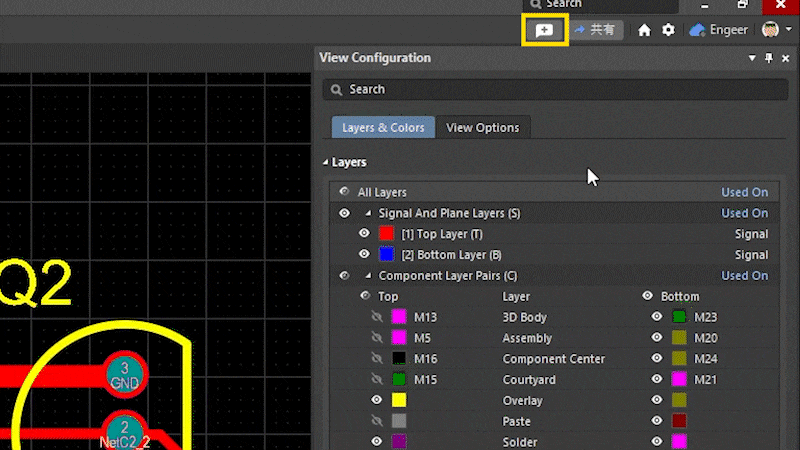Click the M20 olive color swatch

(679, 338)
